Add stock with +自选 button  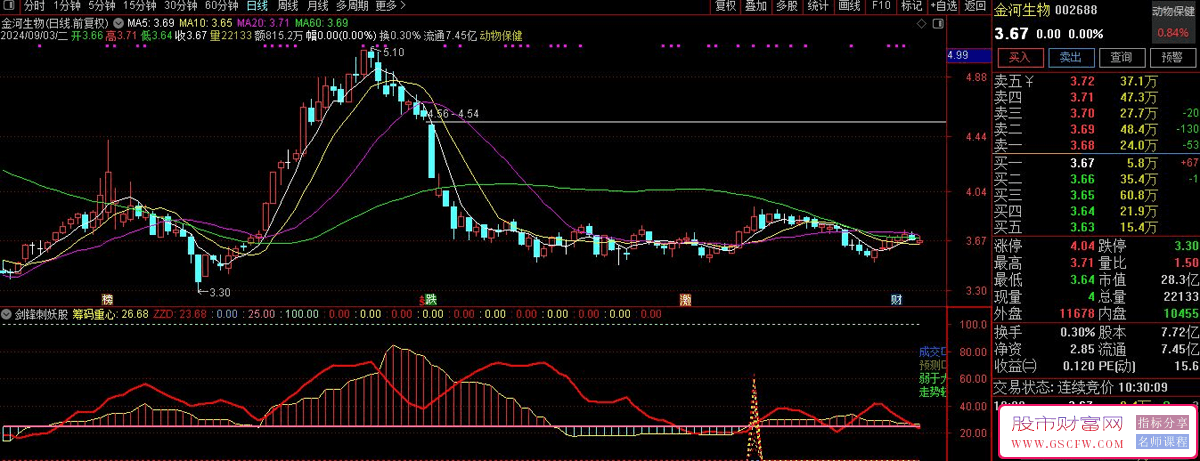click(x=943, y=6)
